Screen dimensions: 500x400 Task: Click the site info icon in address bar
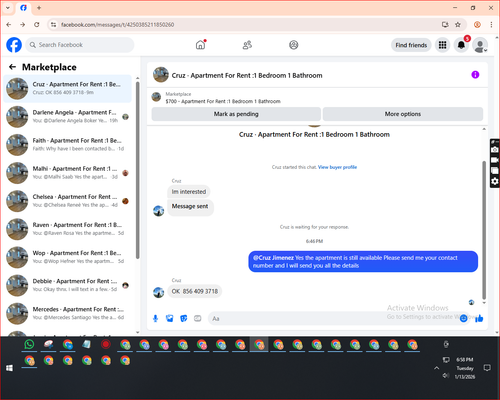point(53,24)
